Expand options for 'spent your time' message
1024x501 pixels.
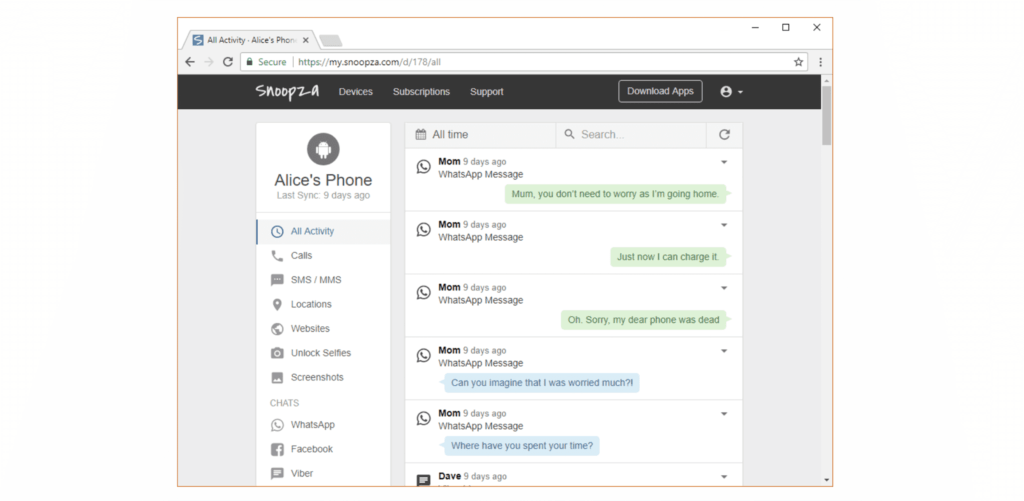(x=724, y=413)
